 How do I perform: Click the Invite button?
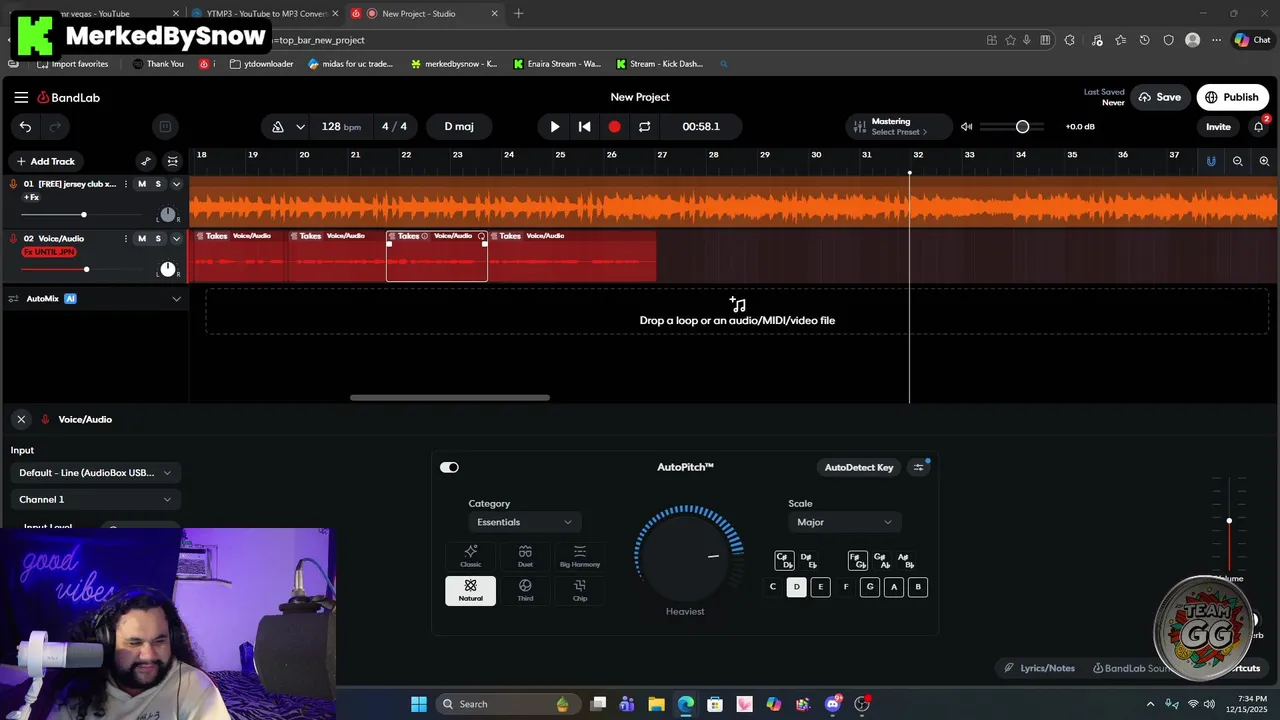[1218, 127]
